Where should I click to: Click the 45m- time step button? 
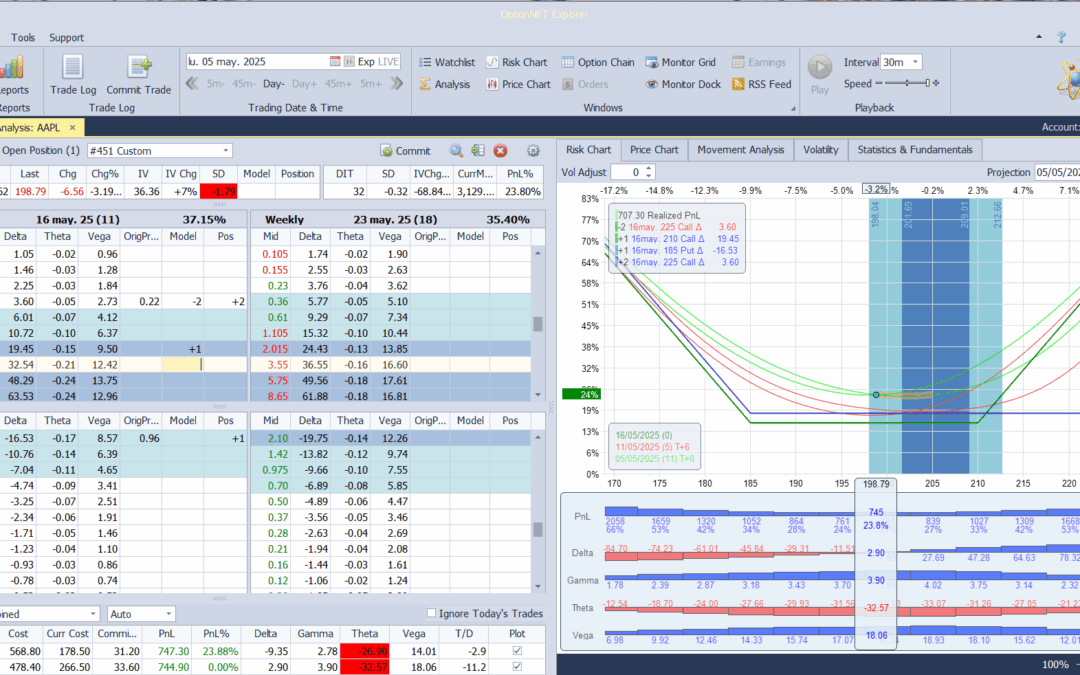point(243,84)
